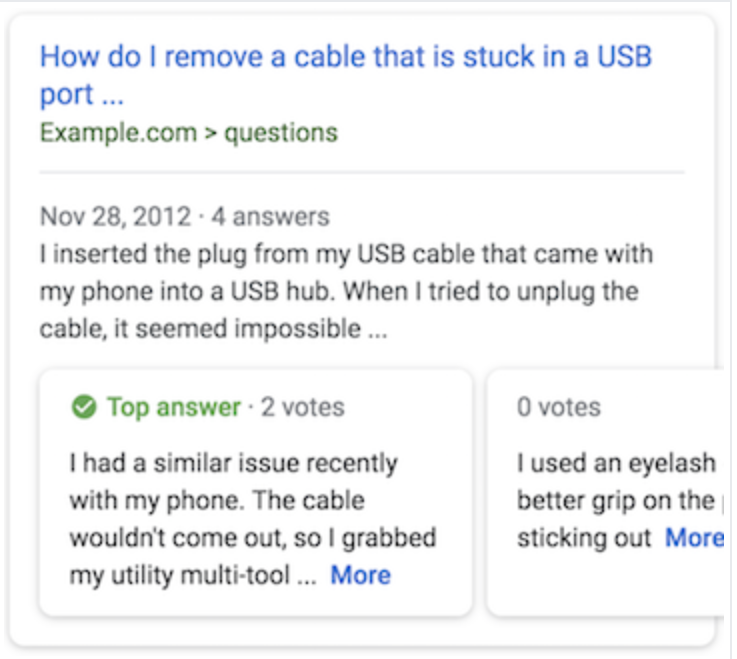Click the ">" separator in the breadcrumb
The width and height of the screenshot is (737, 659).
tap(210, 133)
